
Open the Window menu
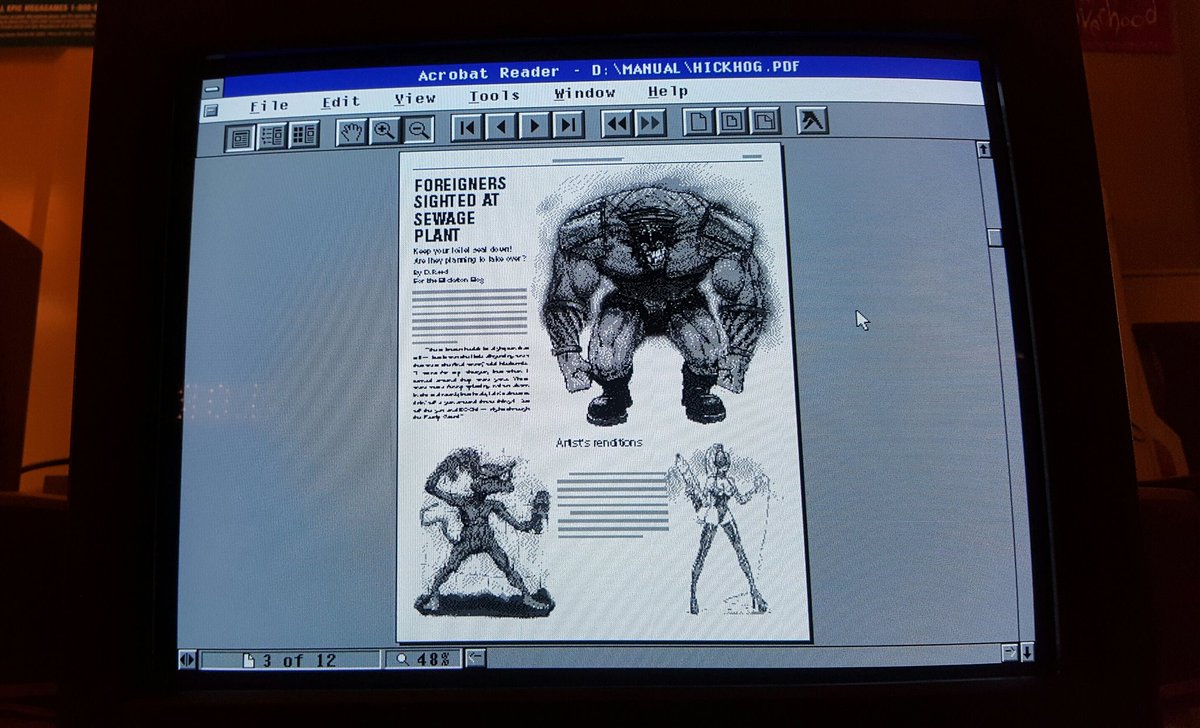click(x=585, y=93)
